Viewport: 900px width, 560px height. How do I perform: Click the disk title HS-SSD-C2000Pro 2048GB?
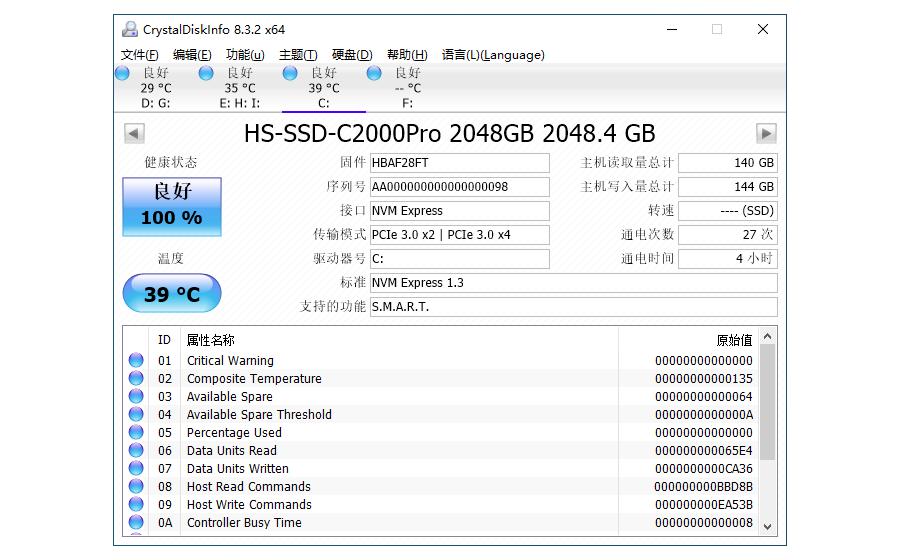click(x=449, y=134)
